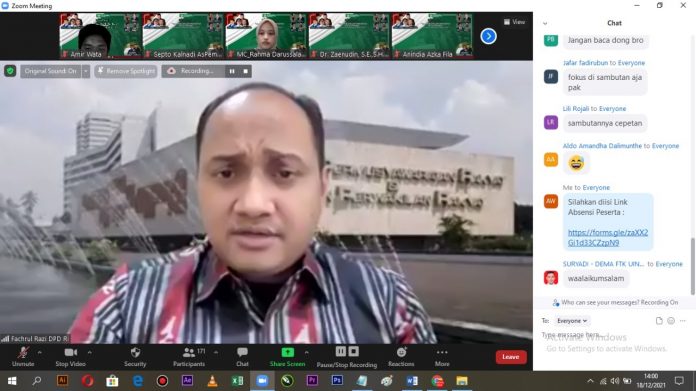The width and height of the screenshot is (696, 391).
Task: Open the Reactions emoji menu
Action: [x=401, y=352]
